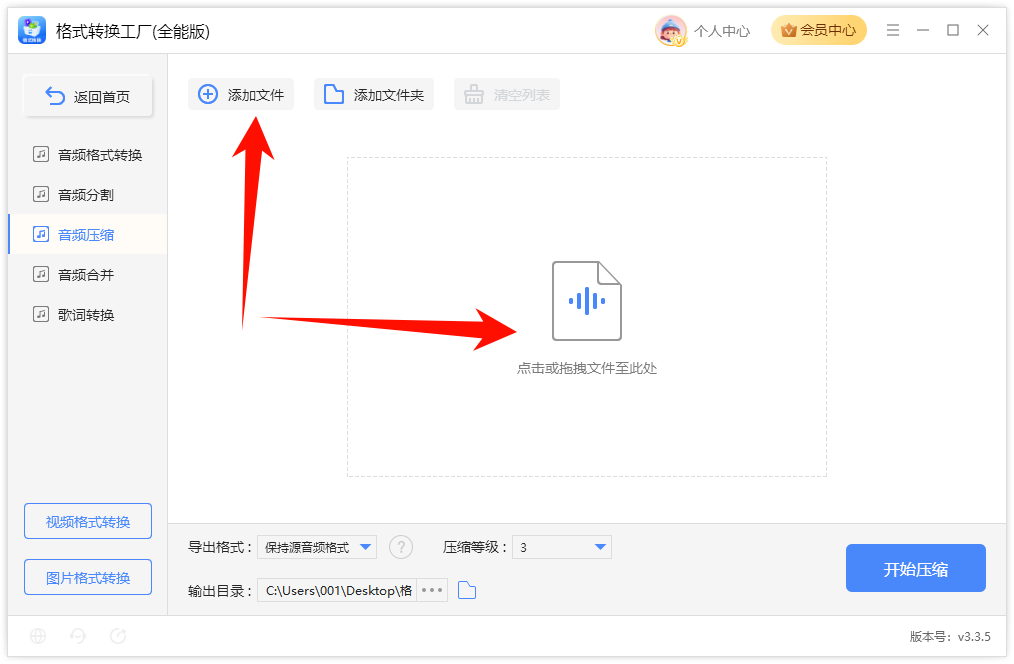Open the 会员中心 membership button
The image size is (1014, 664).
point(818,30)
